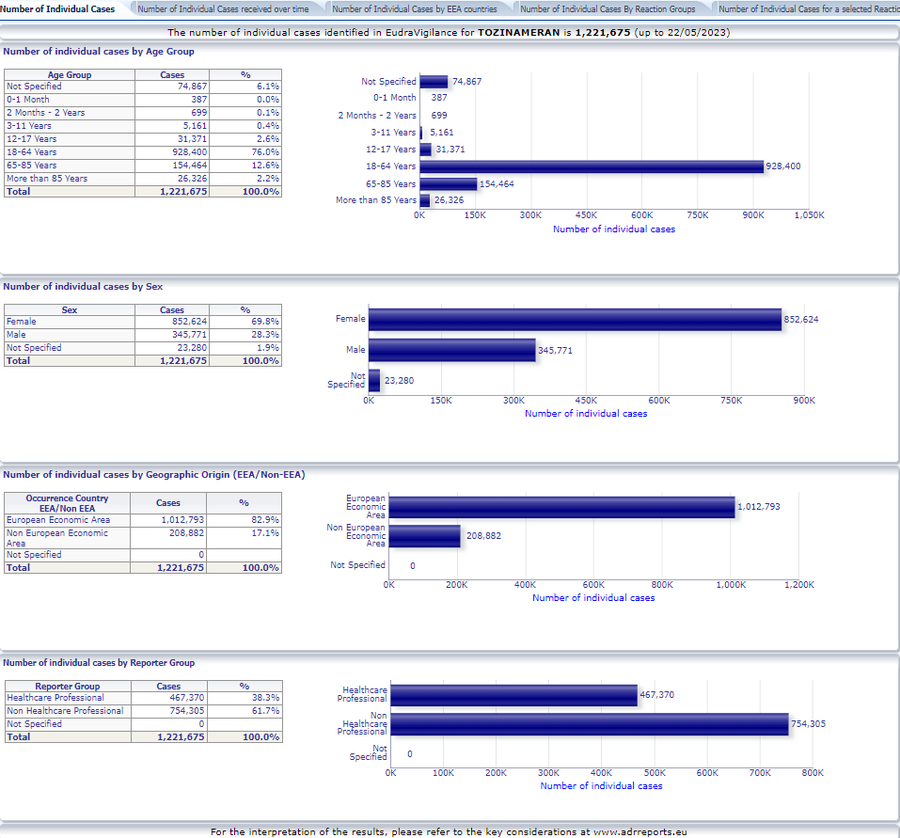Select the European Economic Area bar

561,507
